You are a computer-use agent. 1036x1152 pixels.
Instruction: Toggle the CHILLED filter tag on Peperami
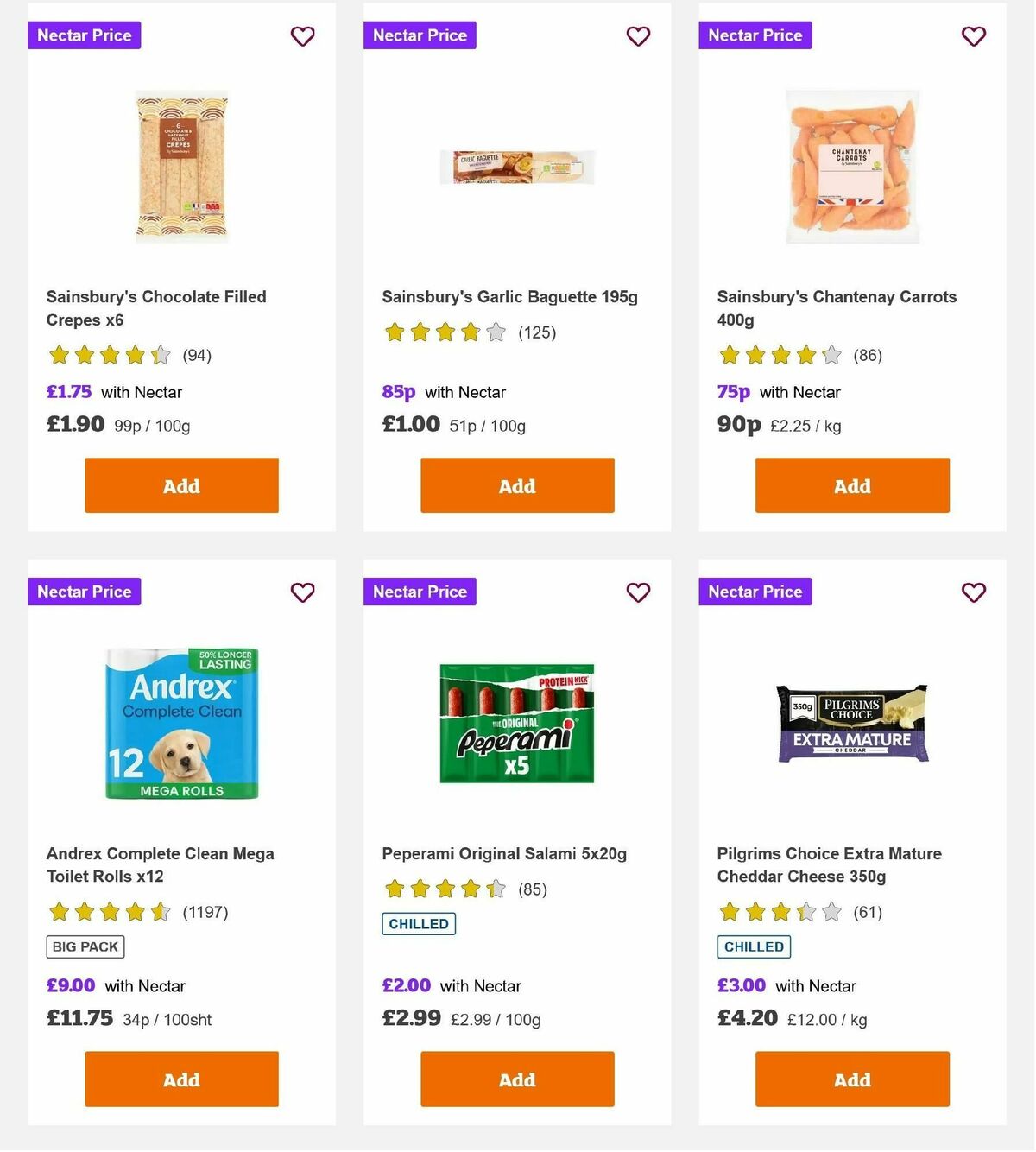pyautogui.click(x=419, y=923)
